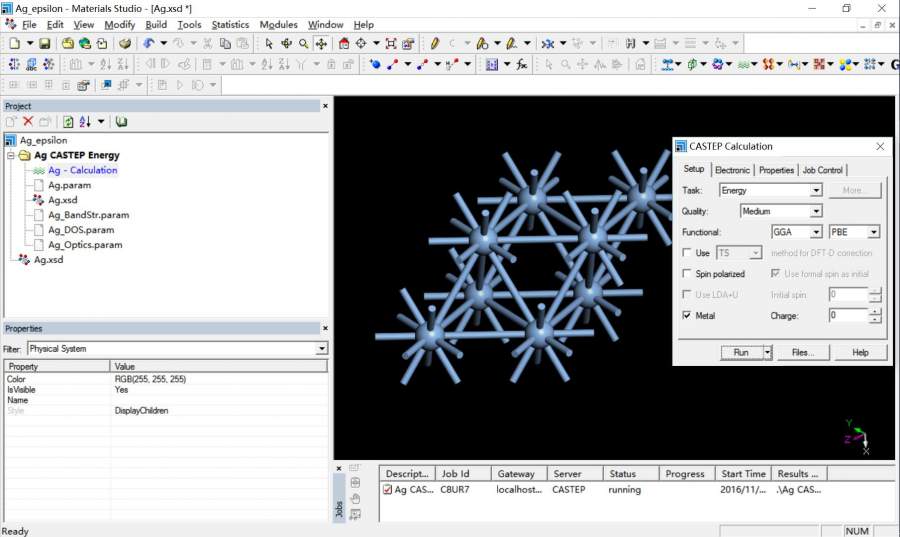Screen dimensions: 900x537
Task: Click the RGB(255, 255, 255) Color value
Action: coord(150,379)
